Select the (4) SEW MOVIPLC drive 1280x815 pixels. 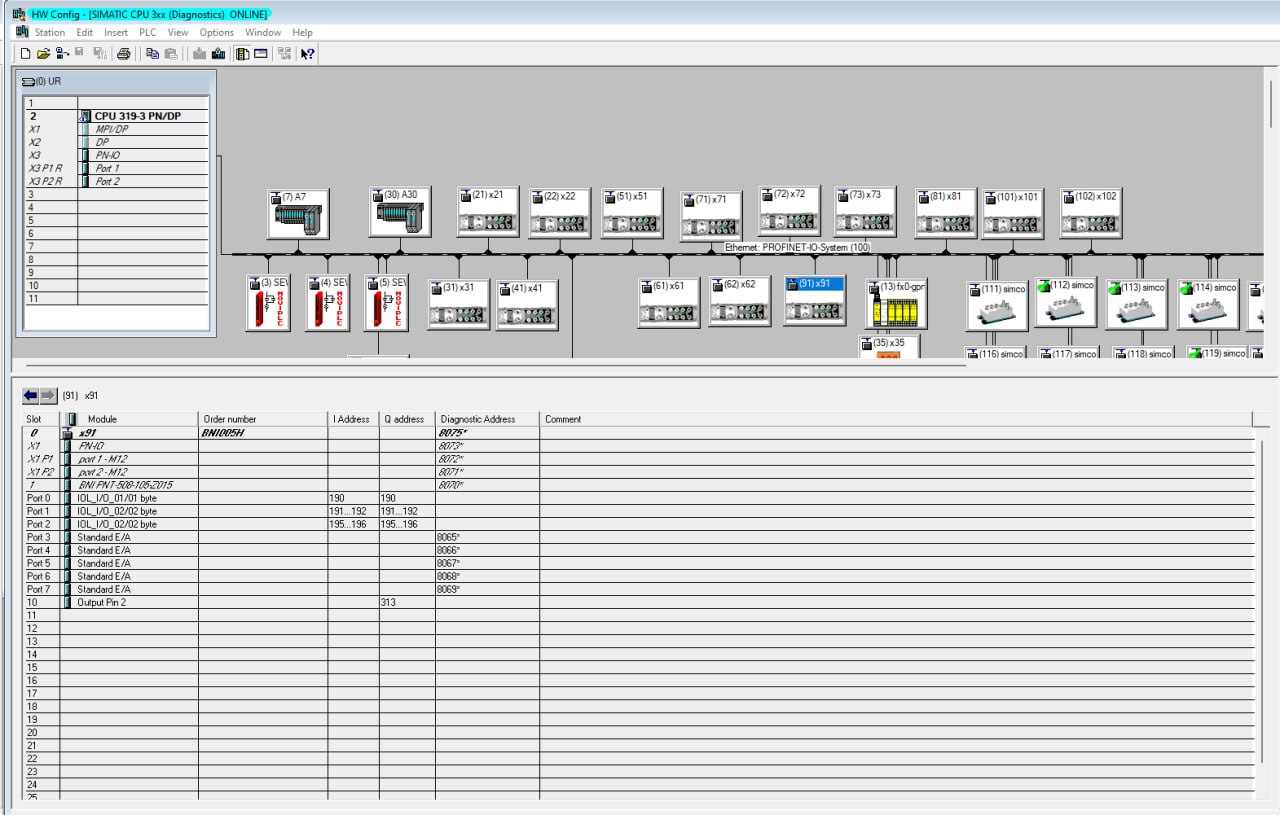click(327, 303)
